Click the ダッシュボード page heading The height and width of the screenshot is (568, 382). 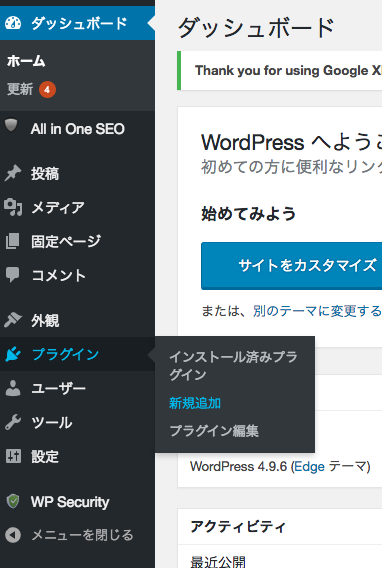256,28
